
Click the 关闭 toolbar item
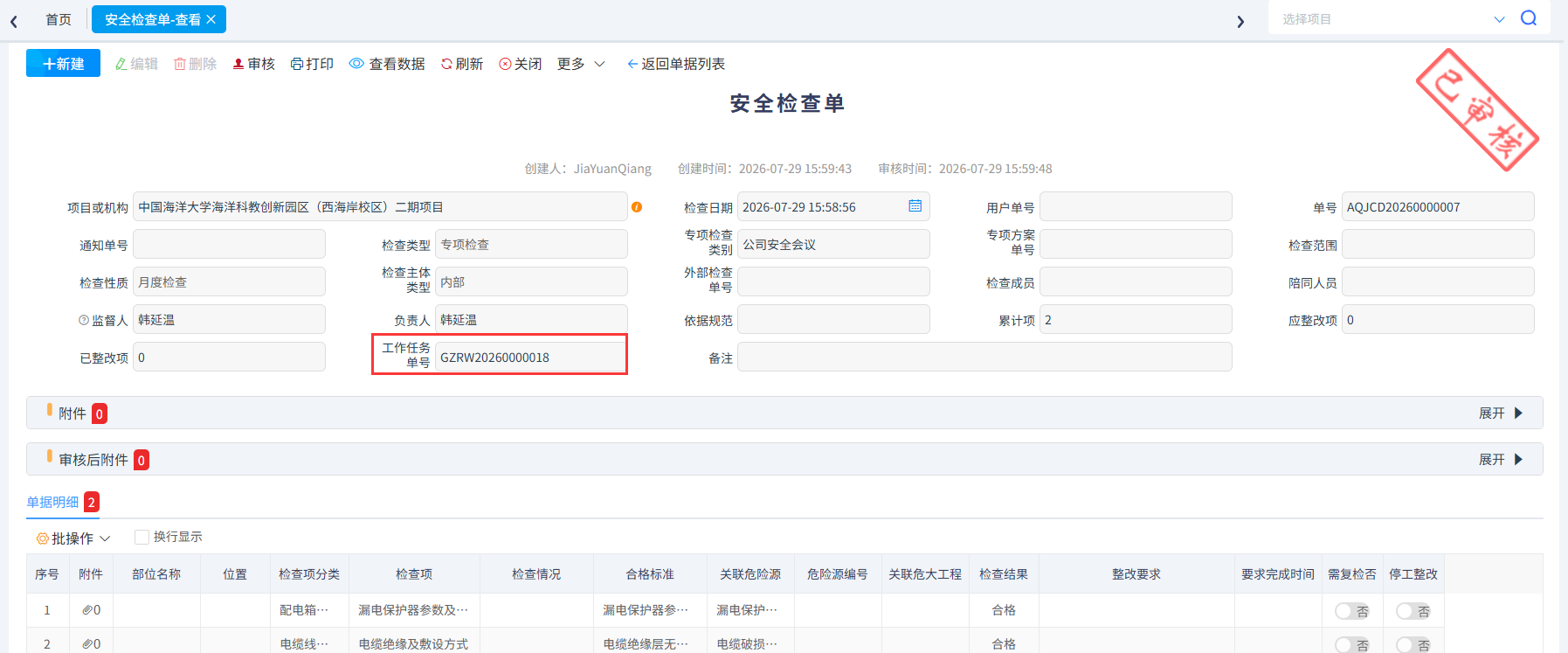click(x=521, y=64)
